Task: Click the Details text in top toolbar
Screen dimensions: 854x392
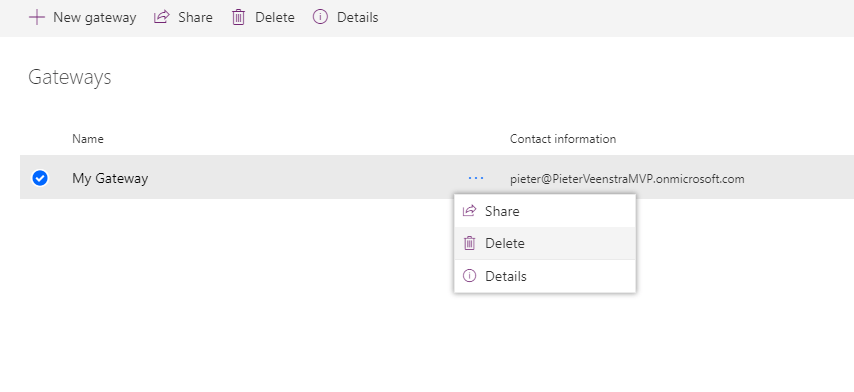Action: [x=357, y=17]
